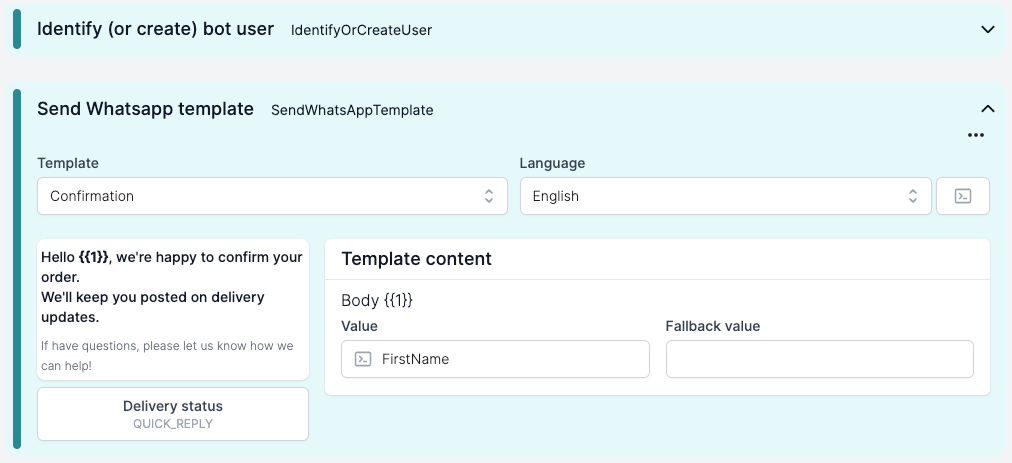Click the variable icon button beside Language
Viewport: 1012px width, 463px height.
(x=962, y=196)
